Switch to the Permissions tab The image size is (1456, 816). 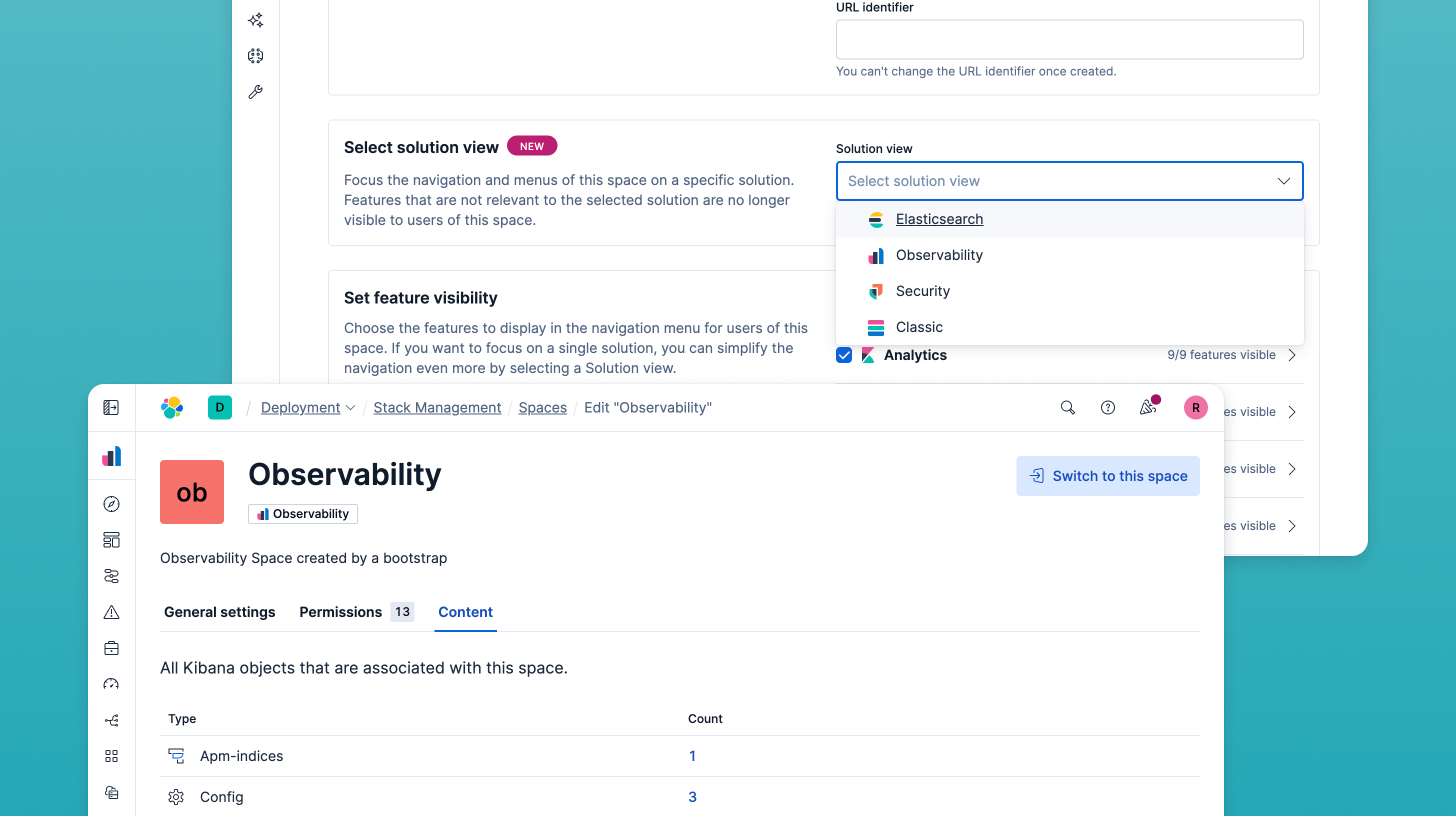point(341,612)
